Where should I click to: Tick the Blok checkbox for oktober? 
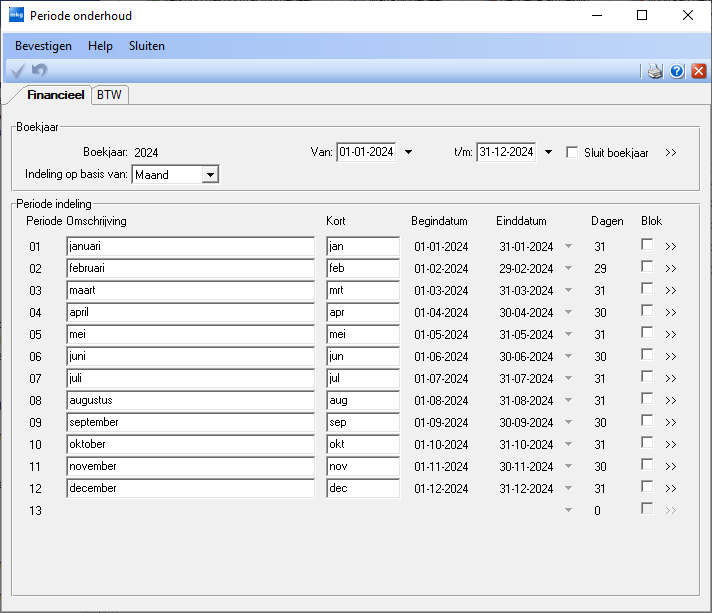pos(647,442)
